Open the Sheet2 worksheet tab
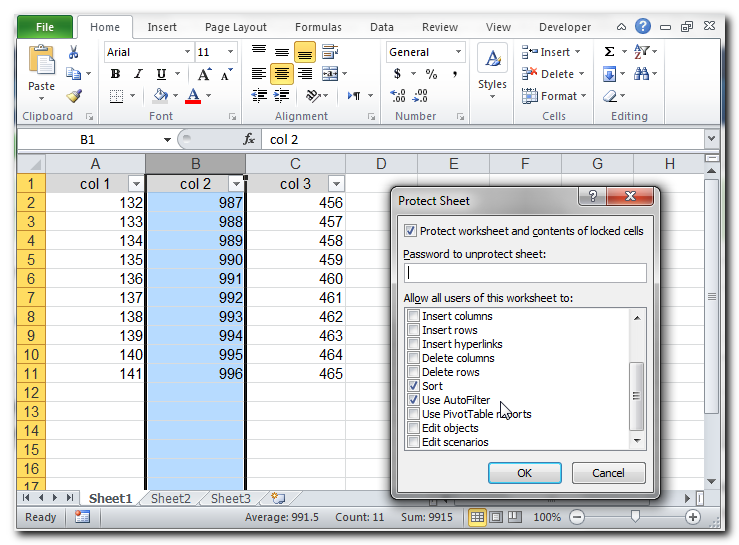 (x=171, y=498)
